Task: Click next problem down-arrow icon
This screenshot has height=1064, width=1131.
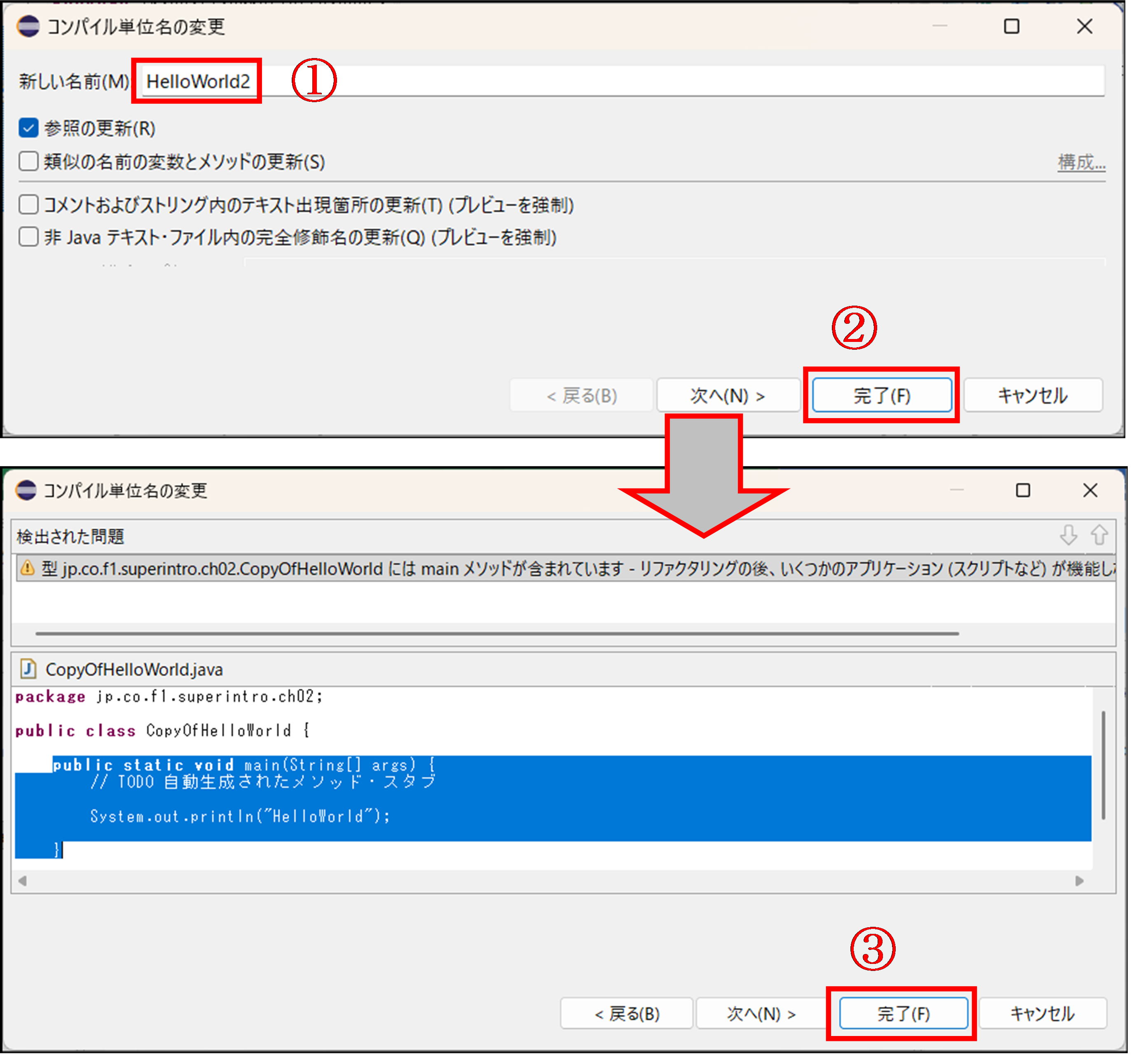Action: (1068, 535)
